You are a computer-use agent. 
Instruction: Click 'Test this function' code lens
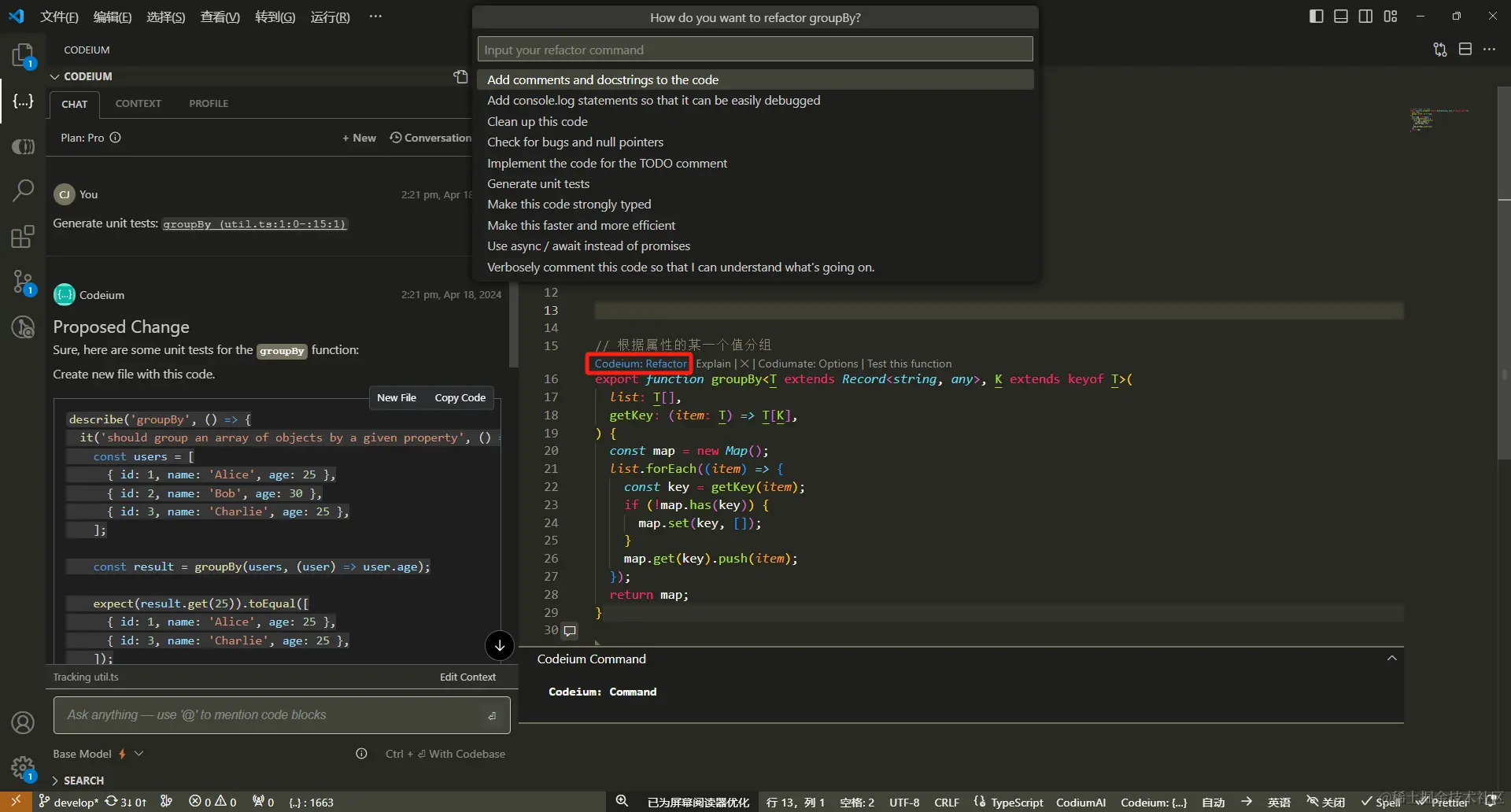point(909,364)
